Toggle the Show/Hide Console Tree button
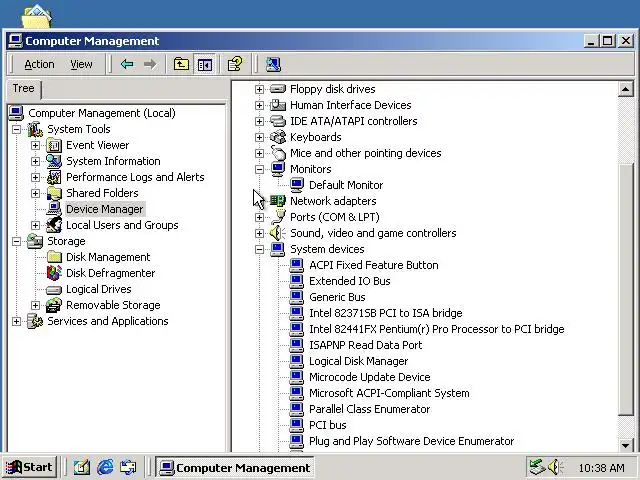640x480 pixels. [x=204, y=64]
